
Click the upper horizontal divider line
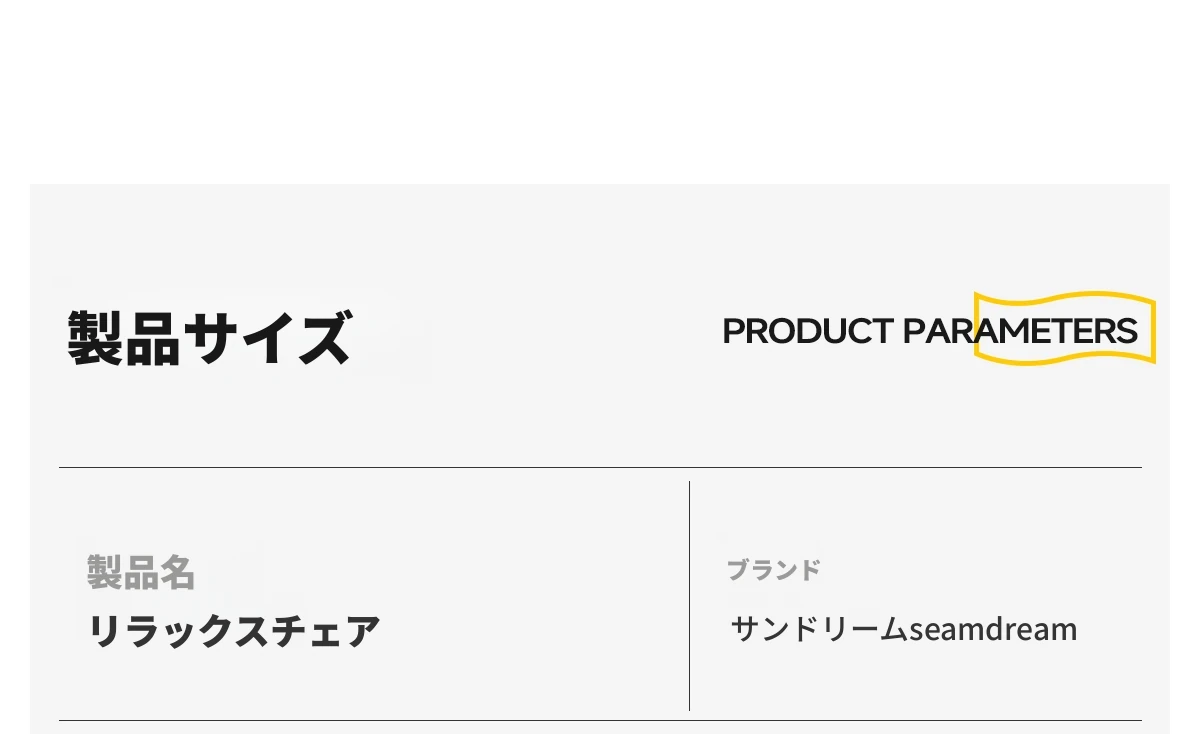[600, 467]
